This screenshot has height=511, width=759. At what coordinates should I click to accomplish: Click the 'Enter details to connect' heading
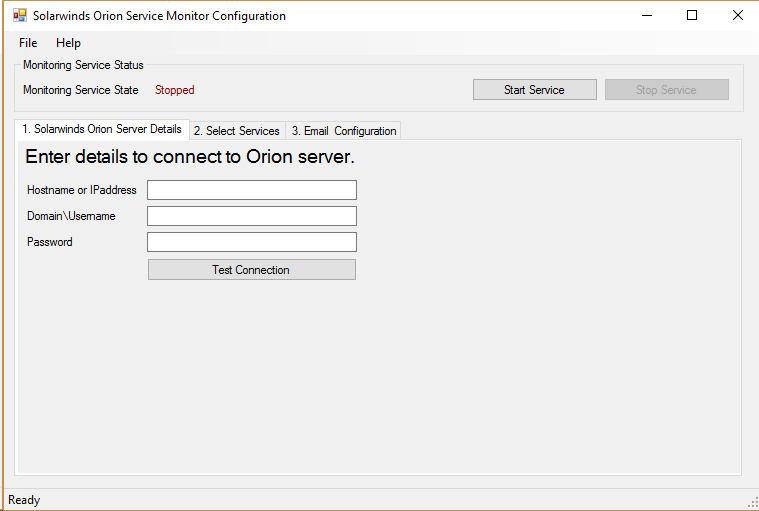click(190, 157)
